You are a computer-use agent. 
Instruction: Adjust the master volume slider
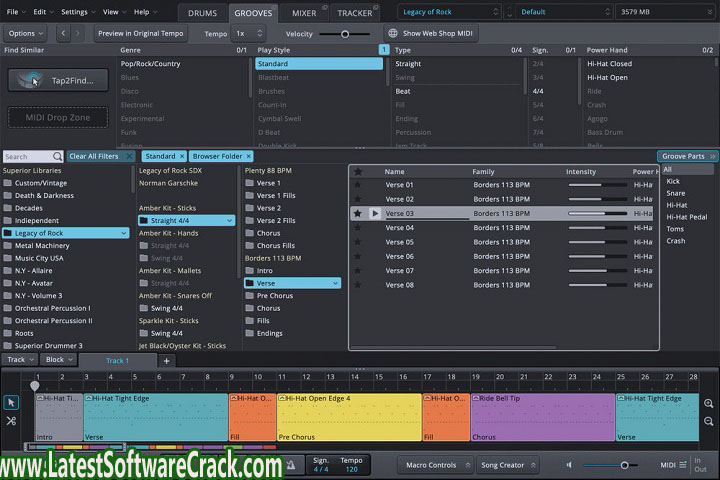[611, 465]
